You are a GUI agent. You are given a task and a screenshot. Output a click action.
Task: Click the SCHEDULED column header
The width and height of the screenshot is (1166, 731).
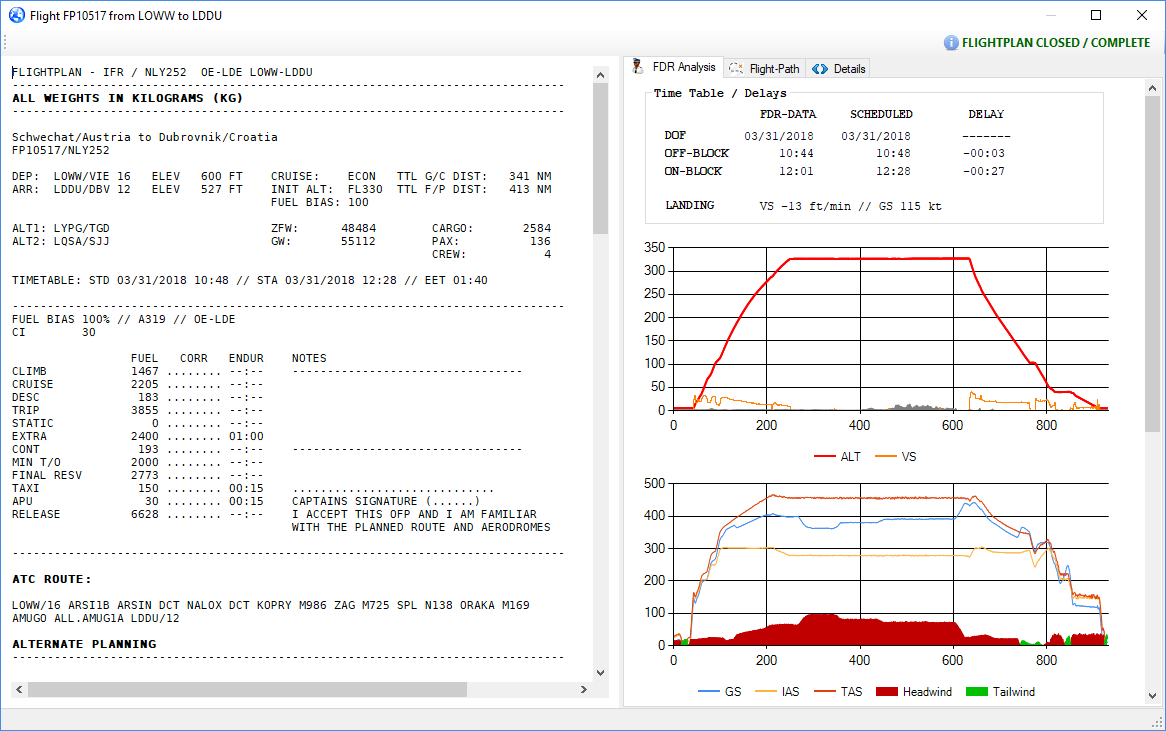(x=881, y=115)
